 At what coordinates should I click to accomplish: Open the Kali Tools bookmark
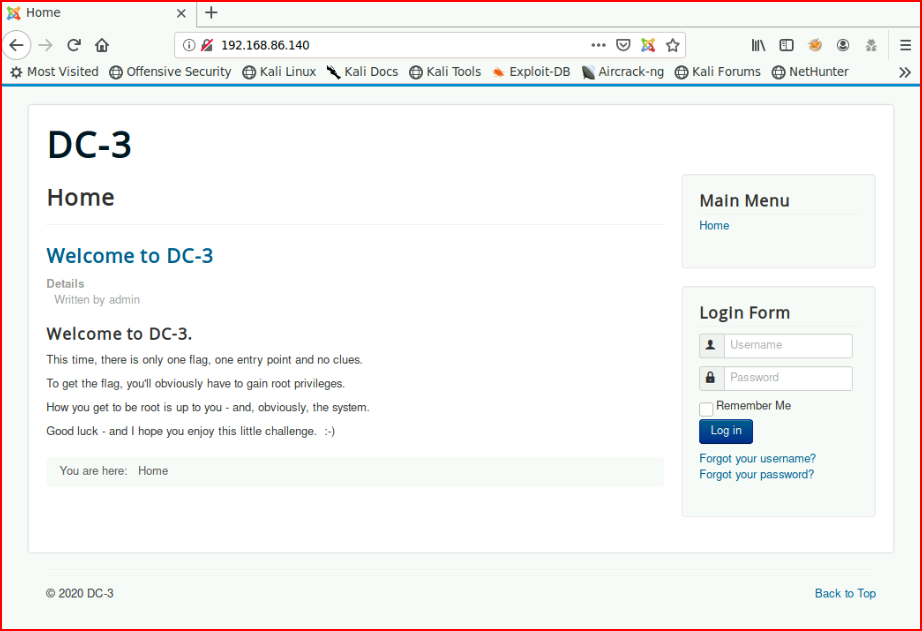pyautogui.click(x=445, y=72)
